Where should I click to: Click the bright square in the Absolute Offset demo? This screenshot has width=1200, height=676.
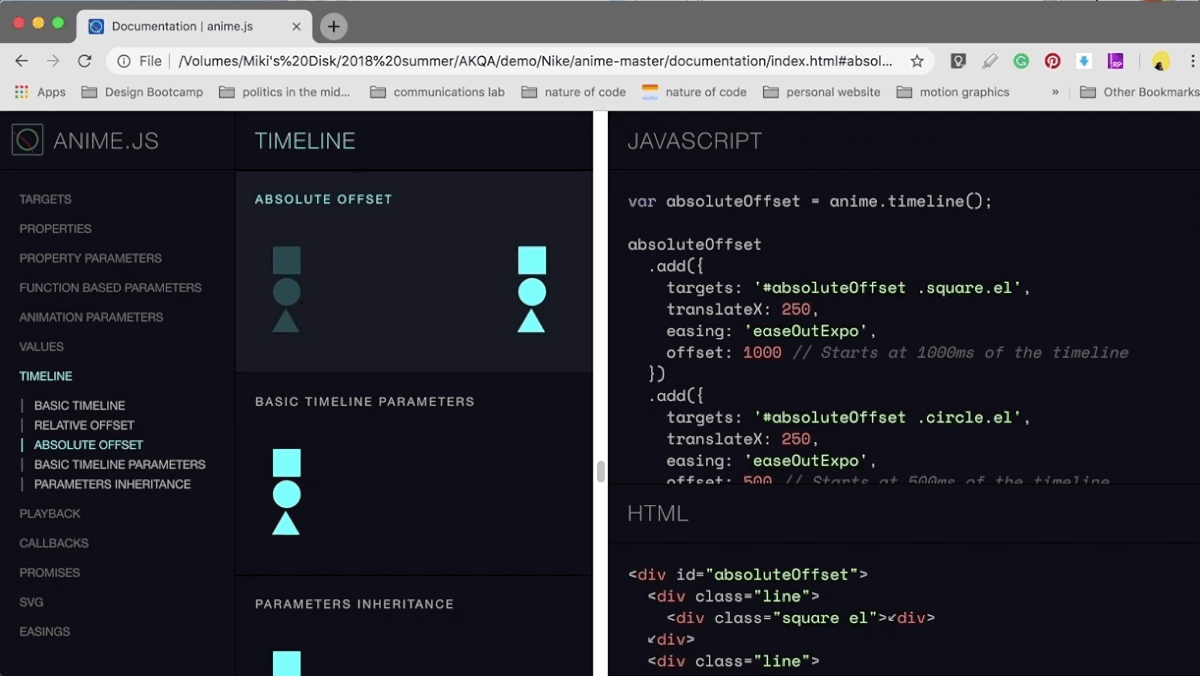pyautogui.click(x=532, y=260)
